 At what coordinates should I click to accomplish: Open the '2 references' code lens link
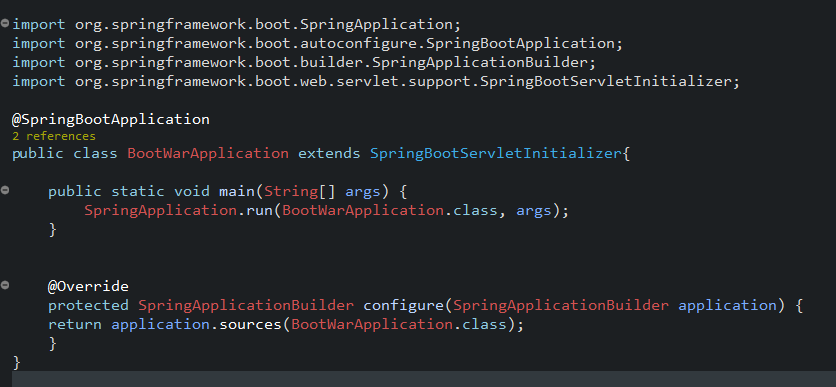point(54,136)
